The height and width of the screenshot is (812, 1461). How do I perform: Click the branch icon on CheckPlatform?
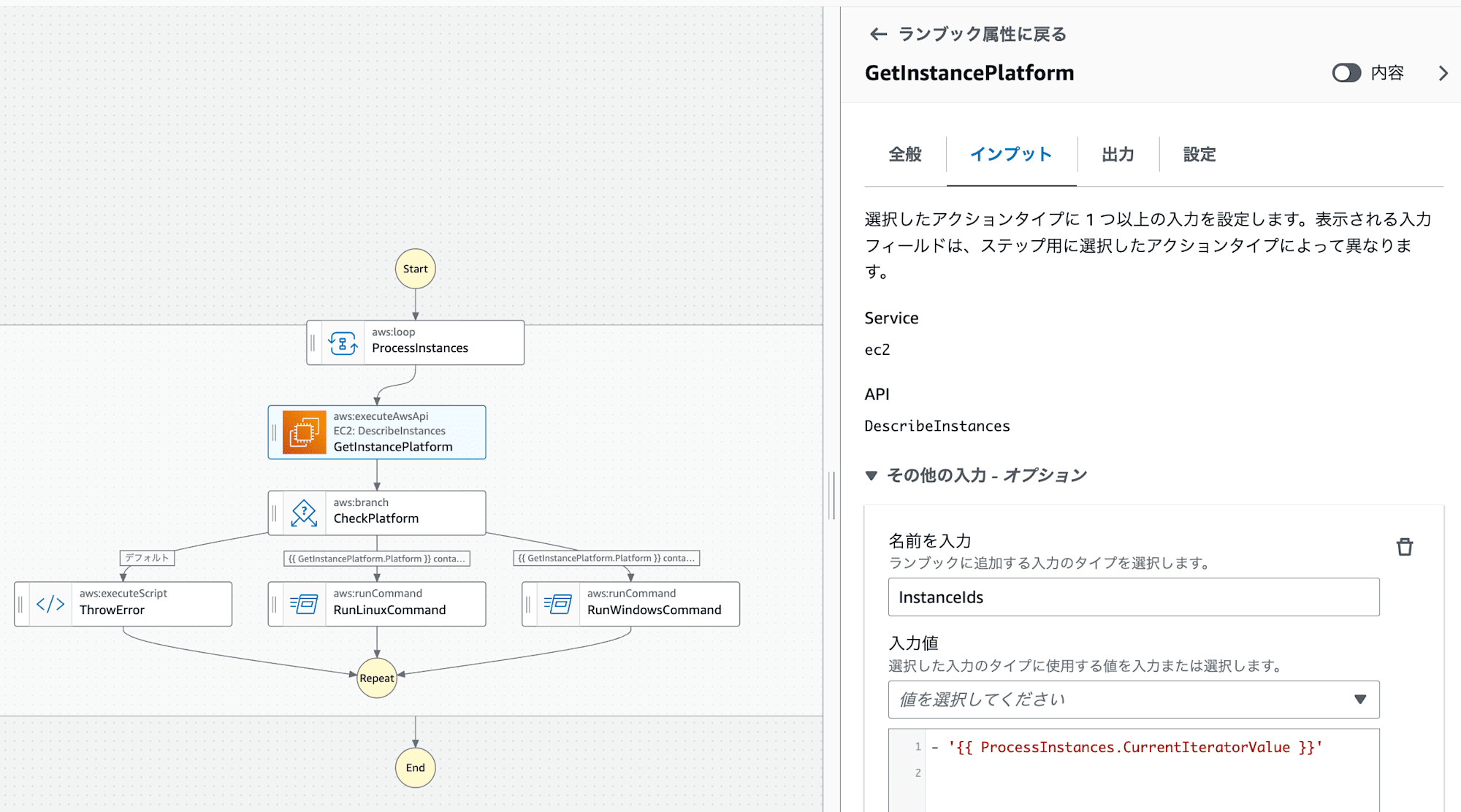click(x=304, y=513)
